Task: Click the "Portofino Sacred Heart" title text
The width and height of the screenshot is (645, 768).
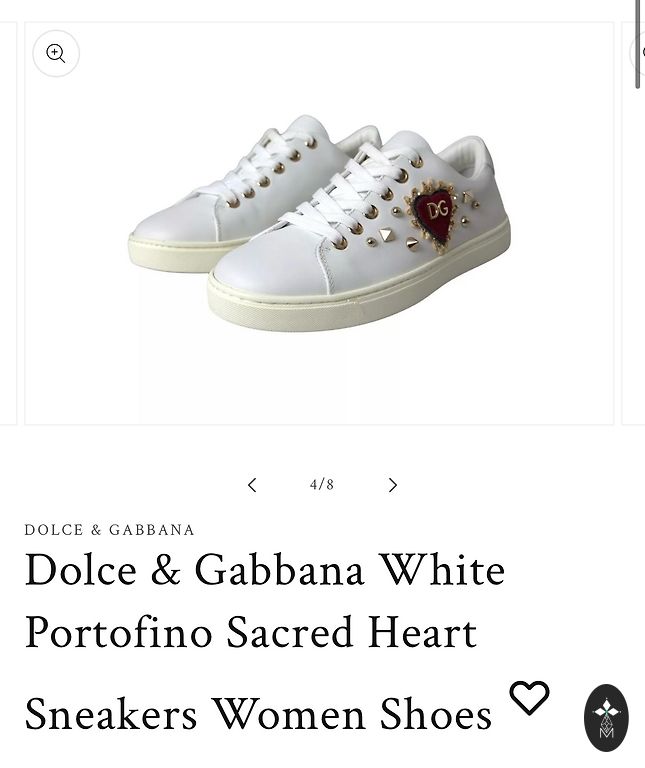Action: click(x=251, y=632)
